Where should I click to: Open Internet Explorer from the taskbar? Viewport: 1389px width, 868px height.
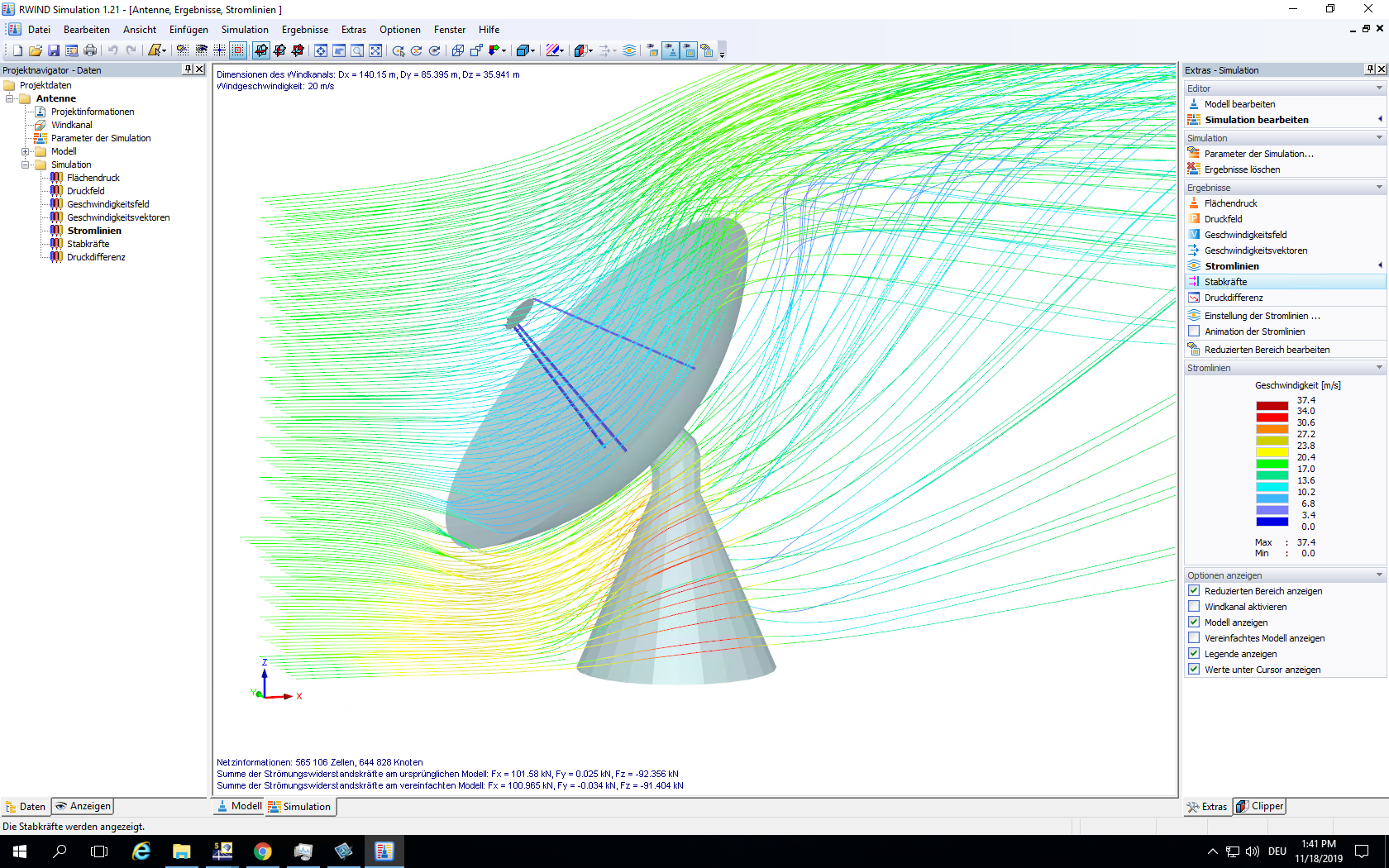(141, 851)
